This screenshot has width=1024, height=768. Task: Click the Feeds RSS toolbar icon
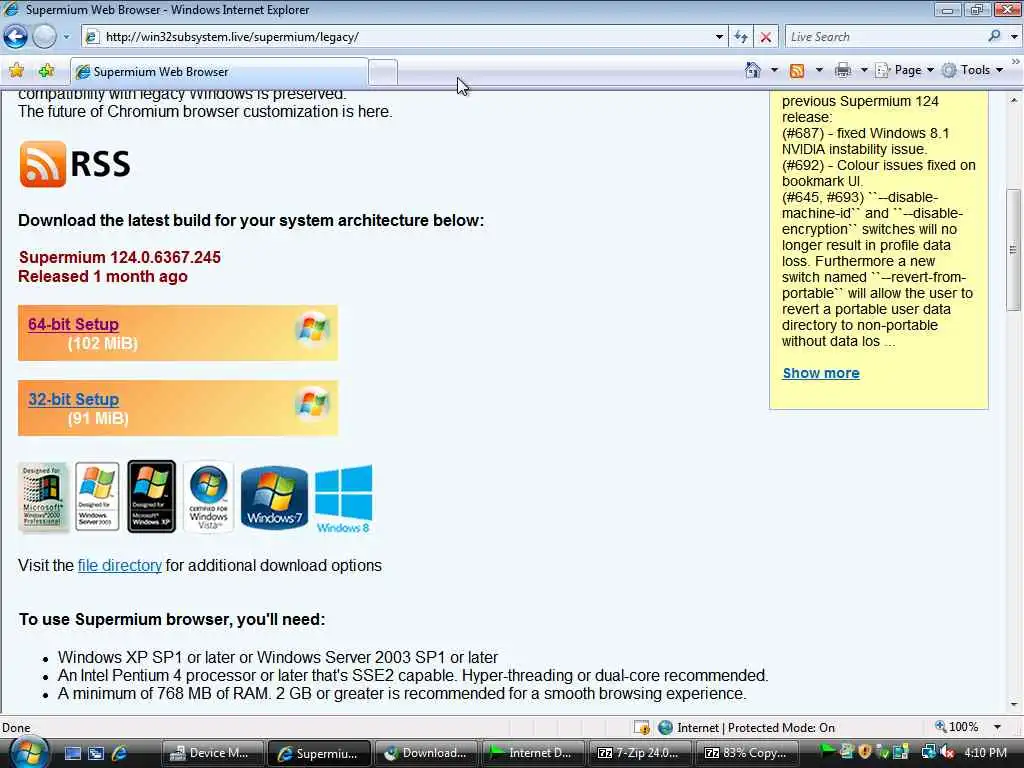[x=797, y=71]
